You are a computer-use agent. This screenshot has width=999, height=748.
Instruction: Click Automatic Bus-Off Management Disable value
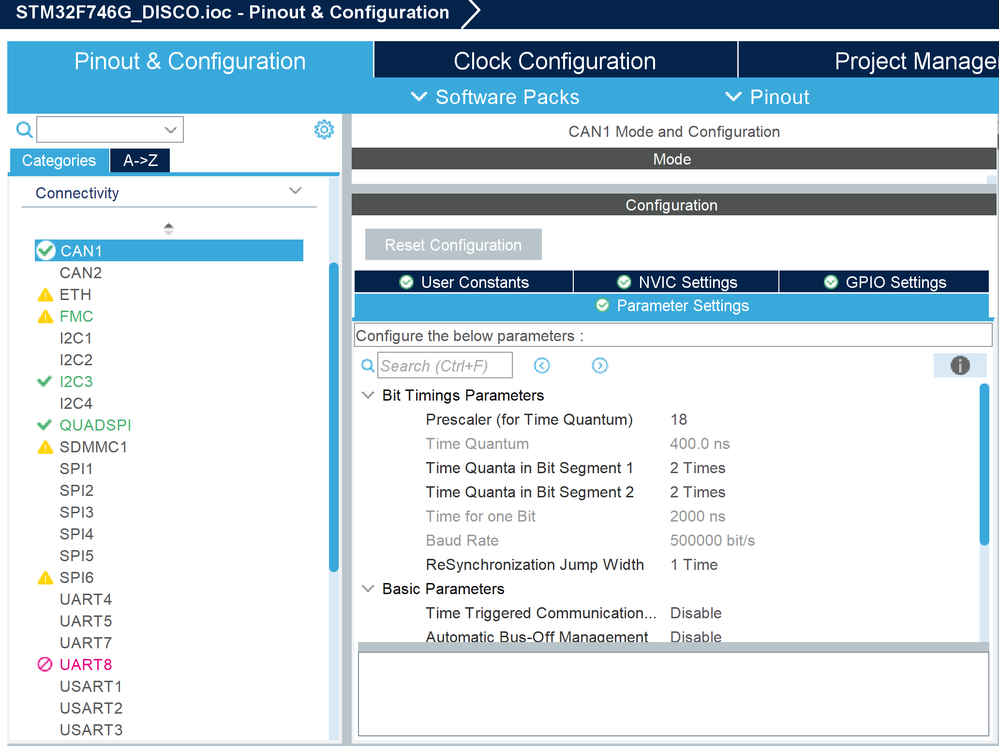(696, 636)
